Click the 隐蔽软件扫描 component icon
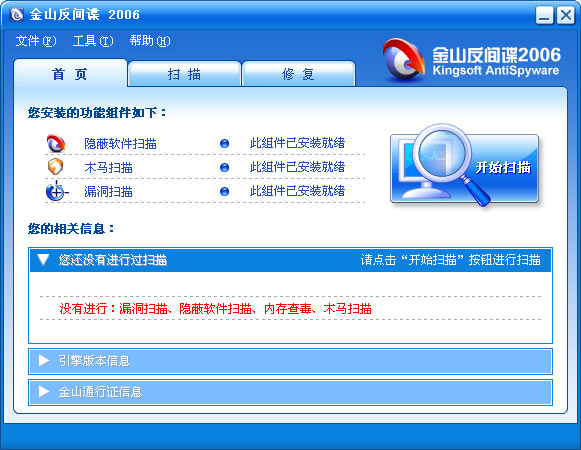This screenshot has width=581, height=450. 56,143
